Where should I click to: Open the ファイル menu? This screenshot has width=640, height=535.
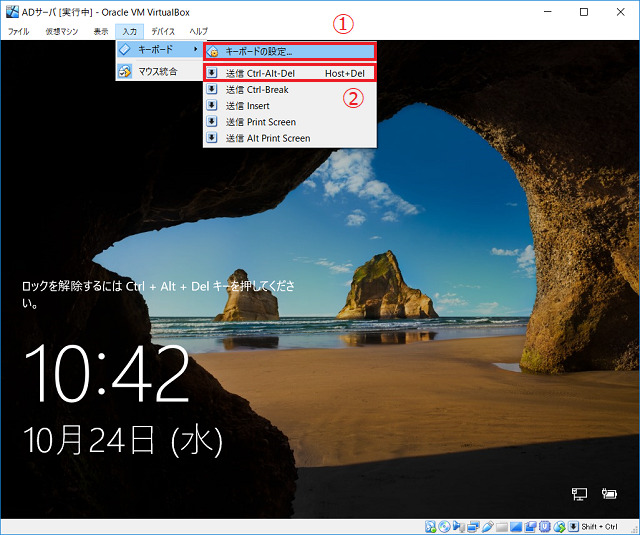click(x=18, y=31)
